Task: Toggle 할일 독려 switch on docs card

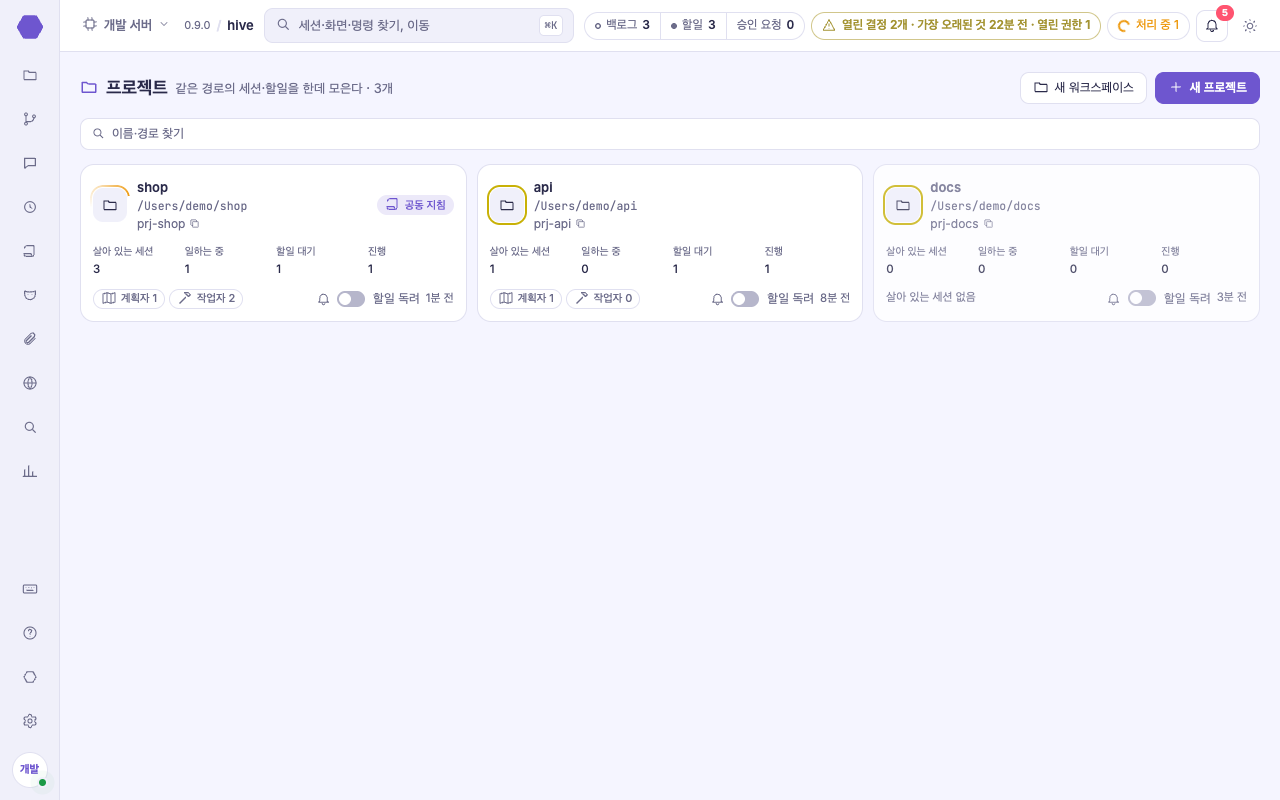Action: click(1142, 298)
